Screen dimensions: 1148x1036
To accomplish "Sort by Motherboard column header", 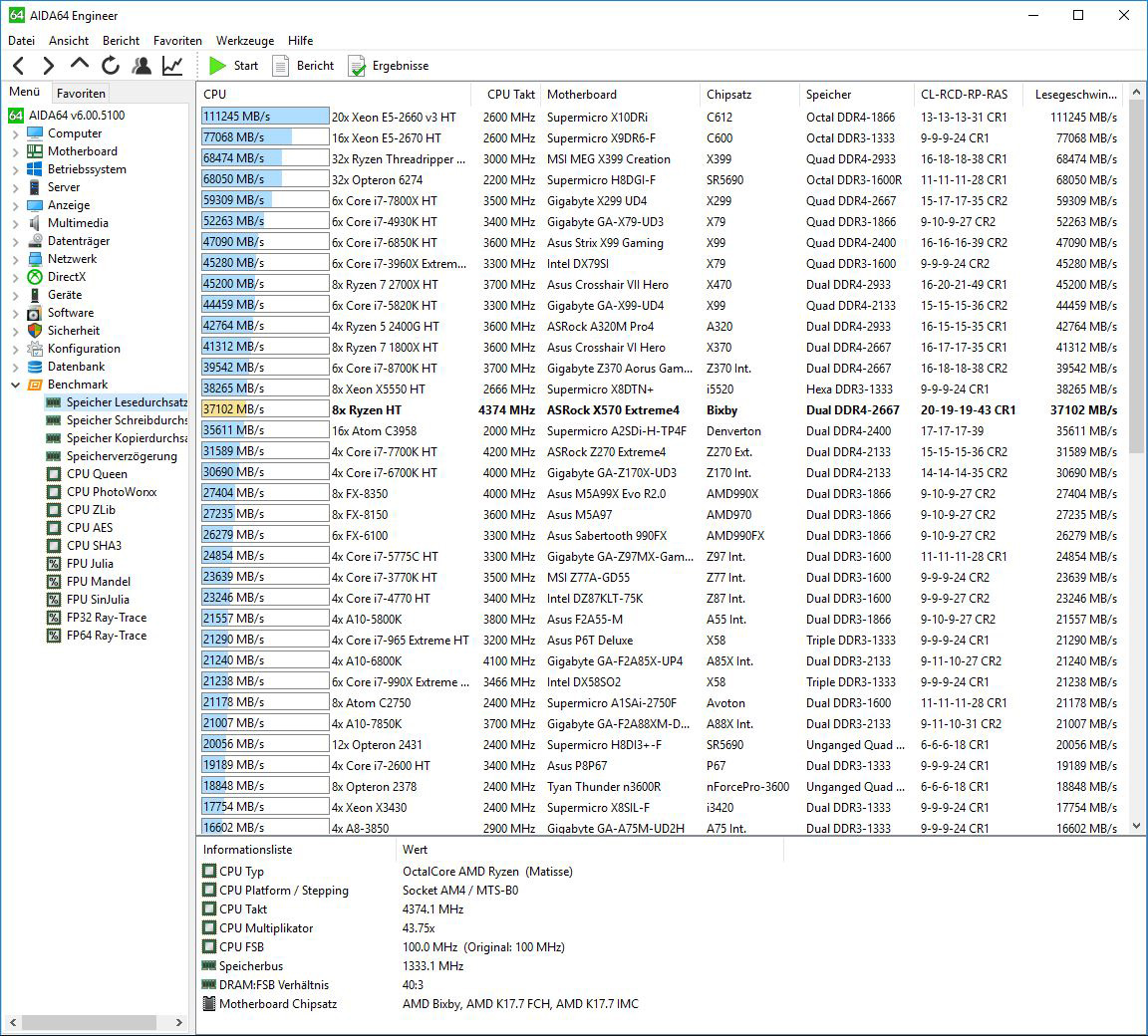I will click(621, 95).
